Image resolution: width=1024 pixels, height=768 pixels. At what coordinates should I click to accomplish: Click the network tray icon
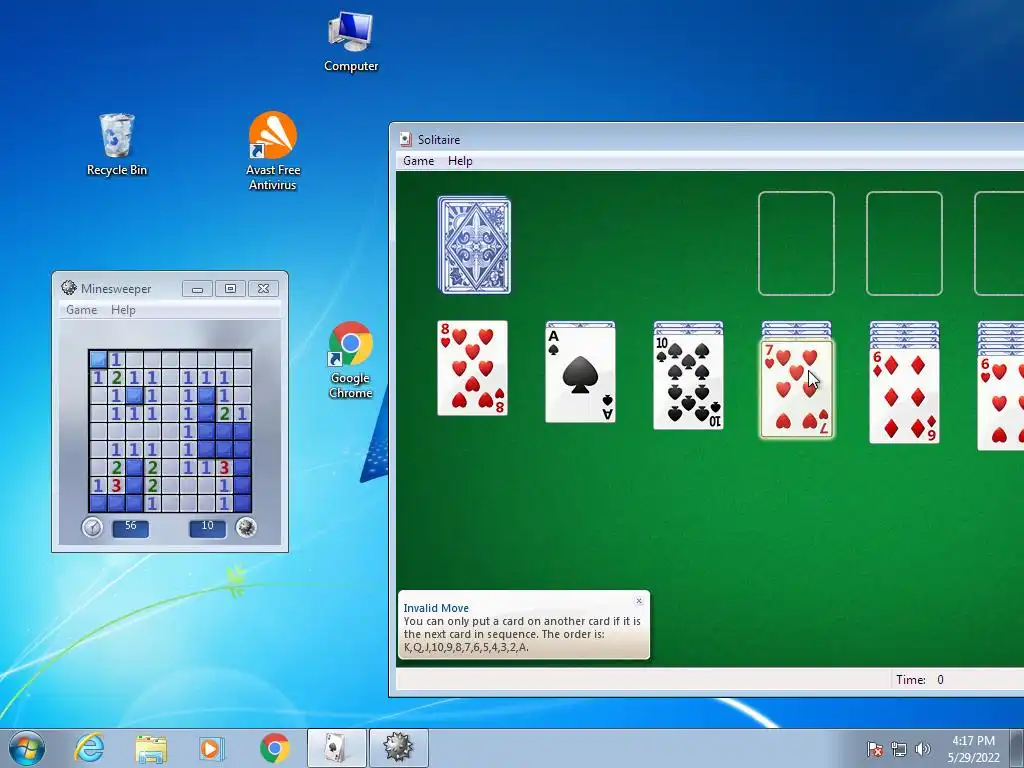[899, 749]
